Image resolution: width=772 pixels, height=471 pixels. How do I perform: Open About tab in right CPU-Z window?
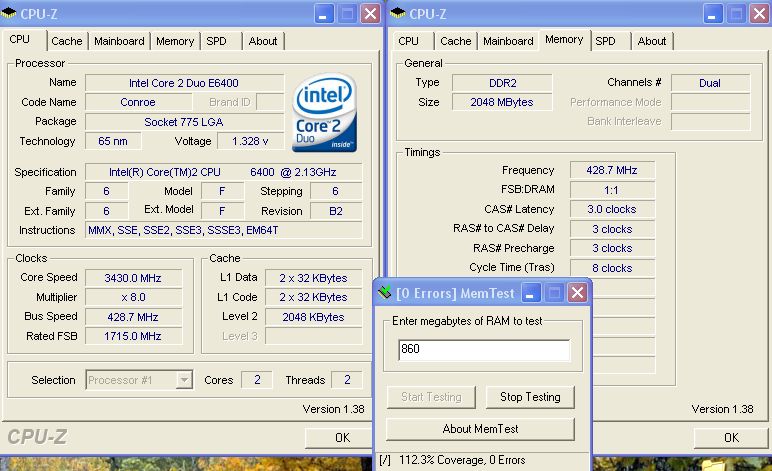pos(651,41)
